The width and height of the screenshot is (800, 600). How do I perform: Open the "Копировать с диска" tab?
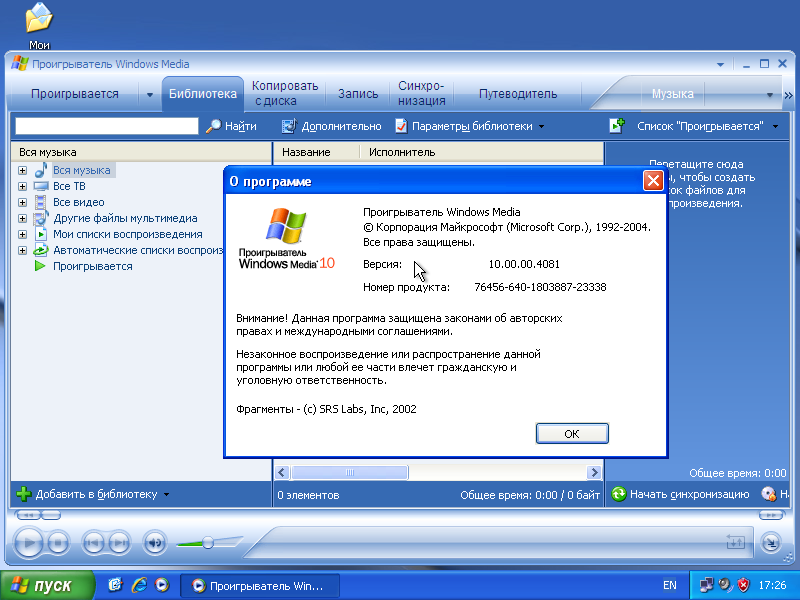(x=285, y=93)
